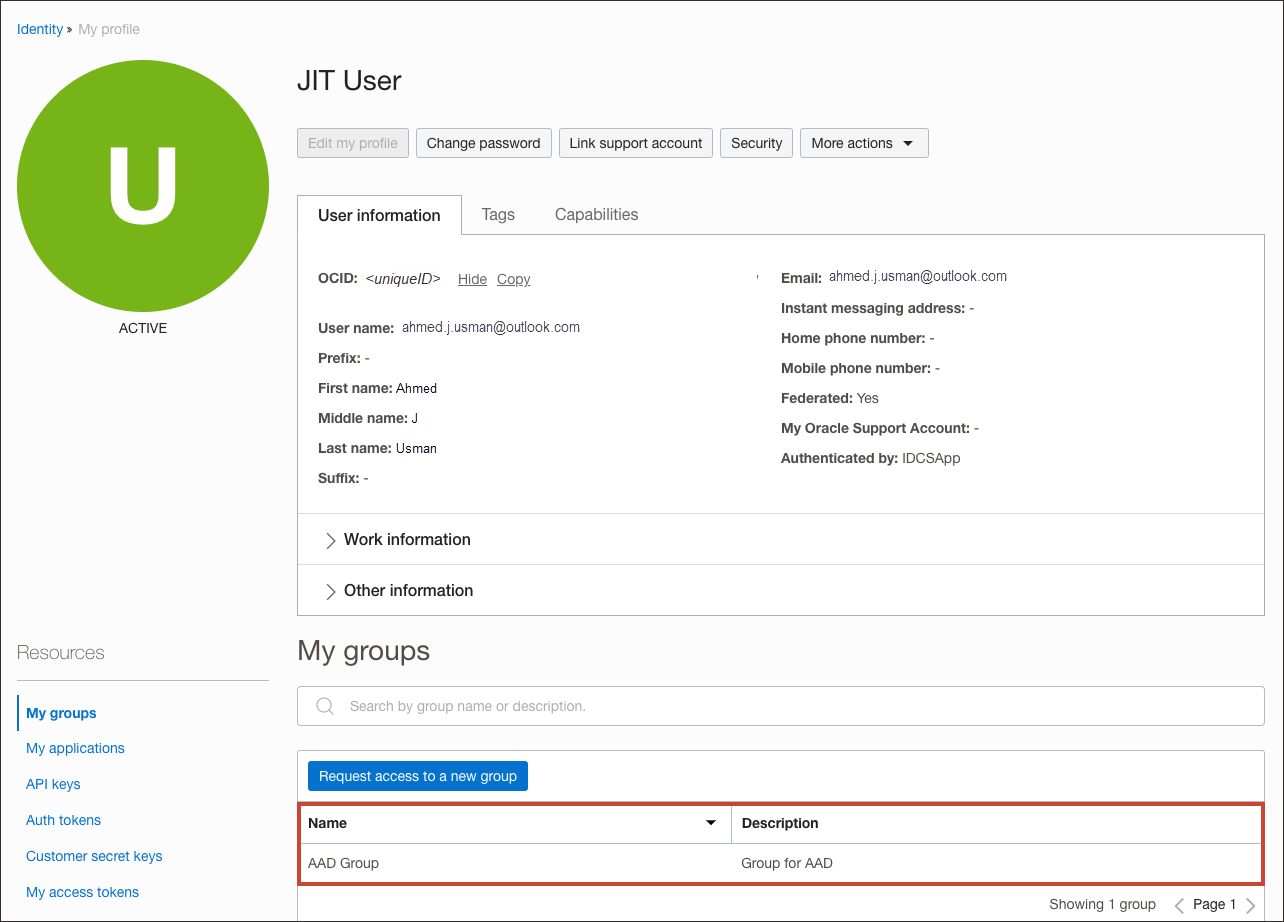Hide the OCID value
This screenshot has width=1284, height=922.
[x=471, y=278]
